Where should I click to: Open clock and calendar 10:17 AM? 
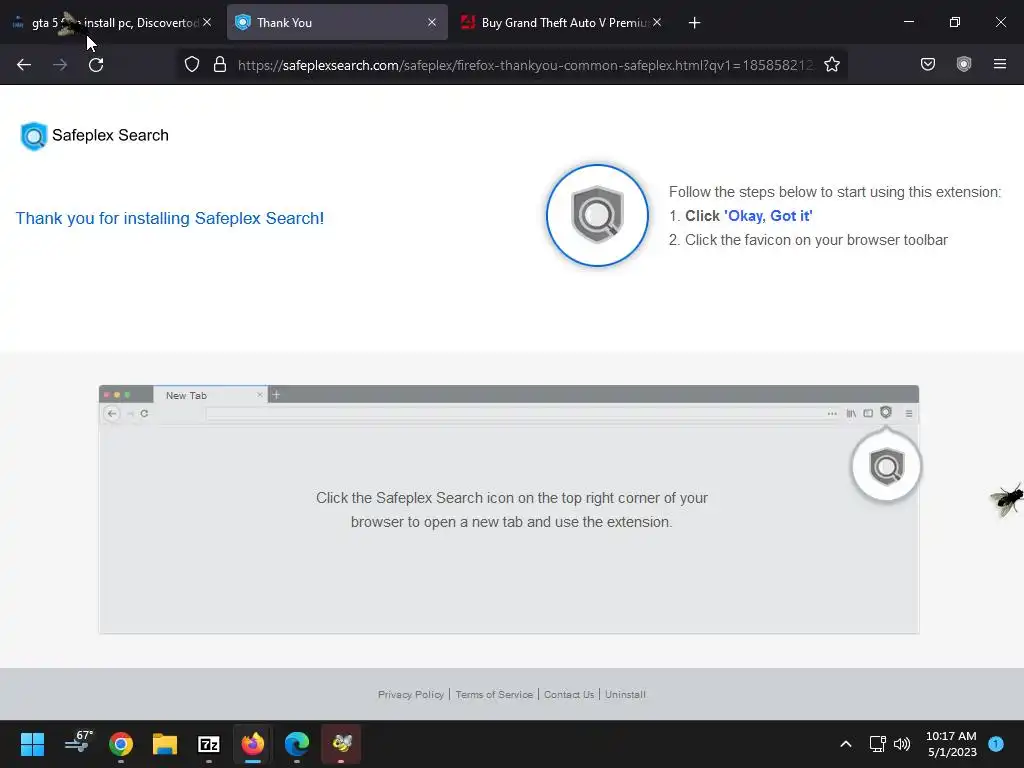pyautogui.click(x=952, y=744)
